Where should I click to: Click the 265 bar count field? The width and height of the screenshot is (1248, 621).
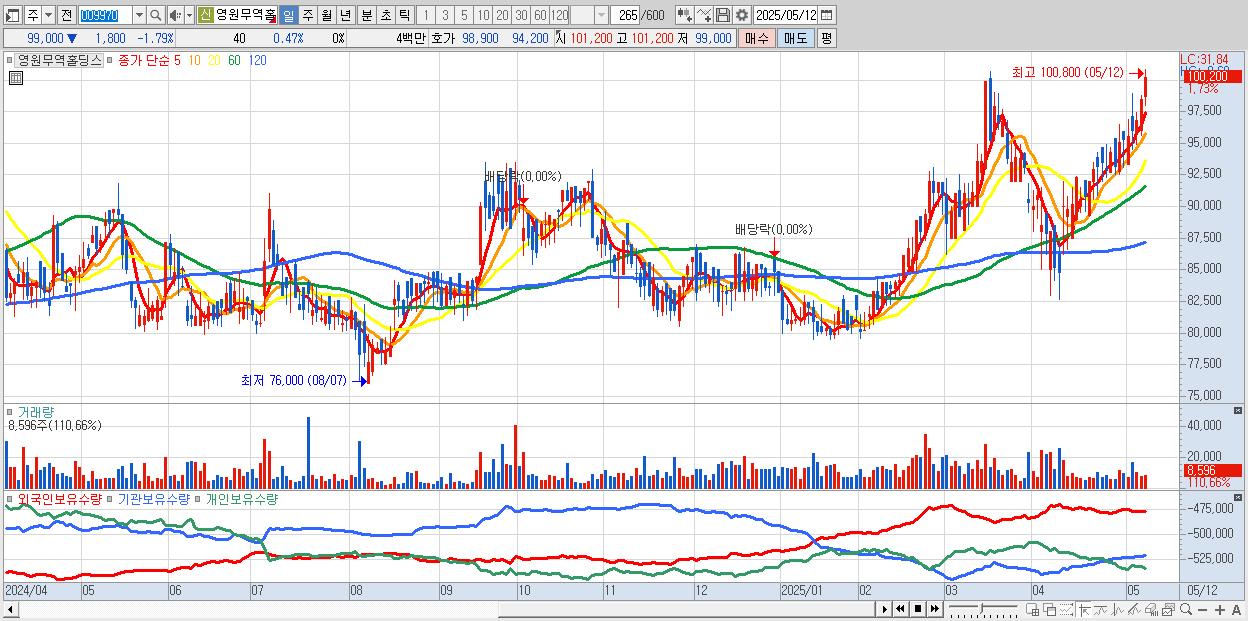point(626,15)
